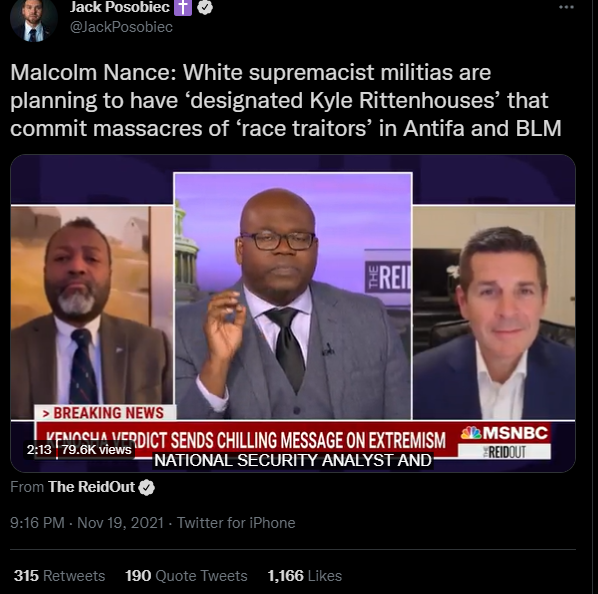The height and width of the screenshot is (594, 598).
Task: View the 315 Retweets list
Action: [x=59, y=576]
